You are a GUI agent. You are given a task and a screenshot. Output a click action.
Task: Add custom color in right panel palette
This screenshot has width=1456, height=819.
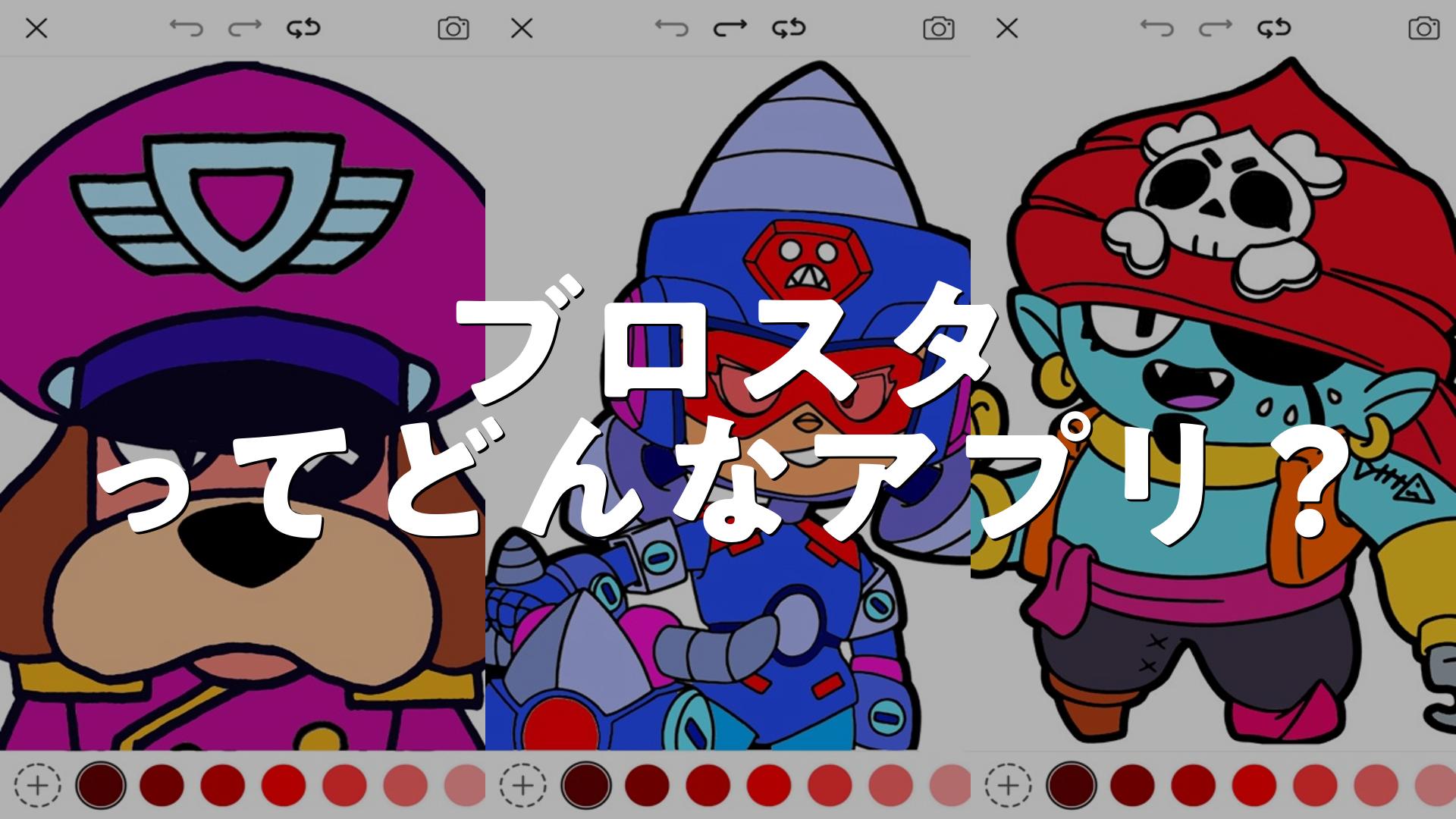[x=1009, y=785]
